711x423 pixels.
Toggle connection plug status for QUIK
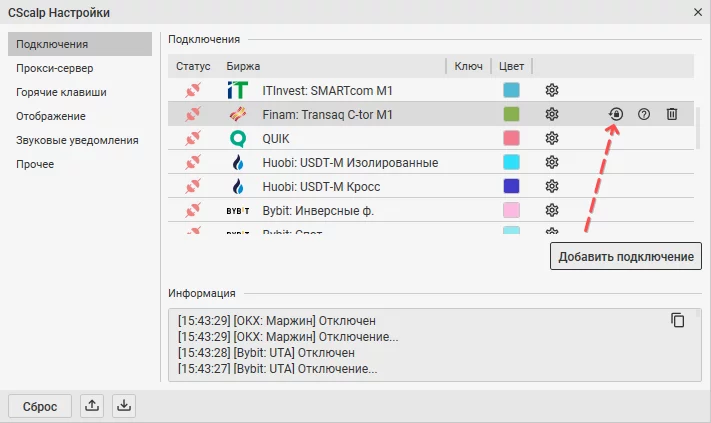(x=193, y=138)
